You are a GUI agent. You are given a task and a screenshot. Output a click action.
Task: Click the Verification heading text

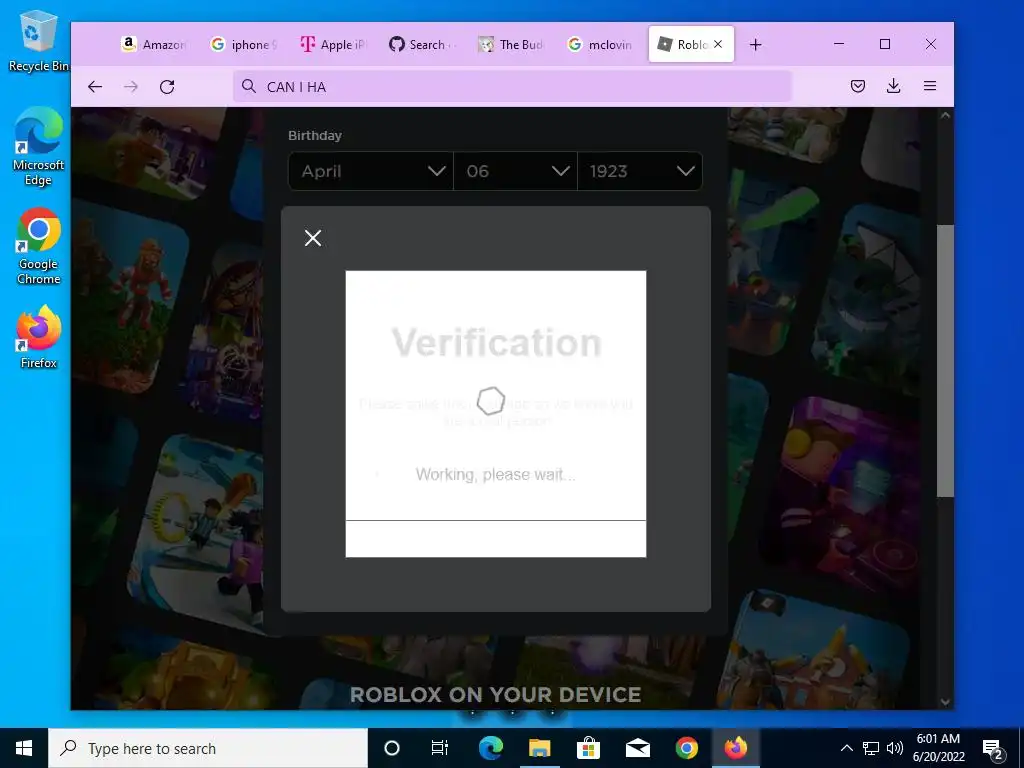(x=496, y=342)
